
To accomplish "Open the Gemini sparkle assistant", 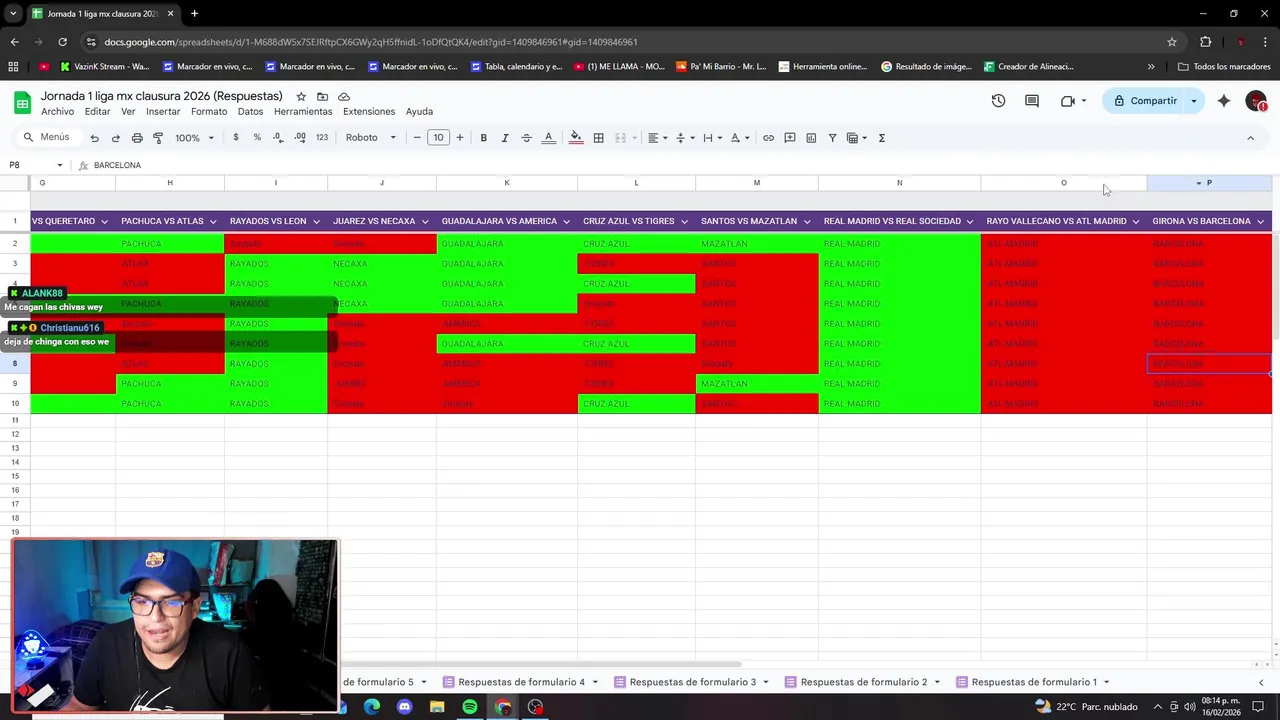I will (1224, 101).
